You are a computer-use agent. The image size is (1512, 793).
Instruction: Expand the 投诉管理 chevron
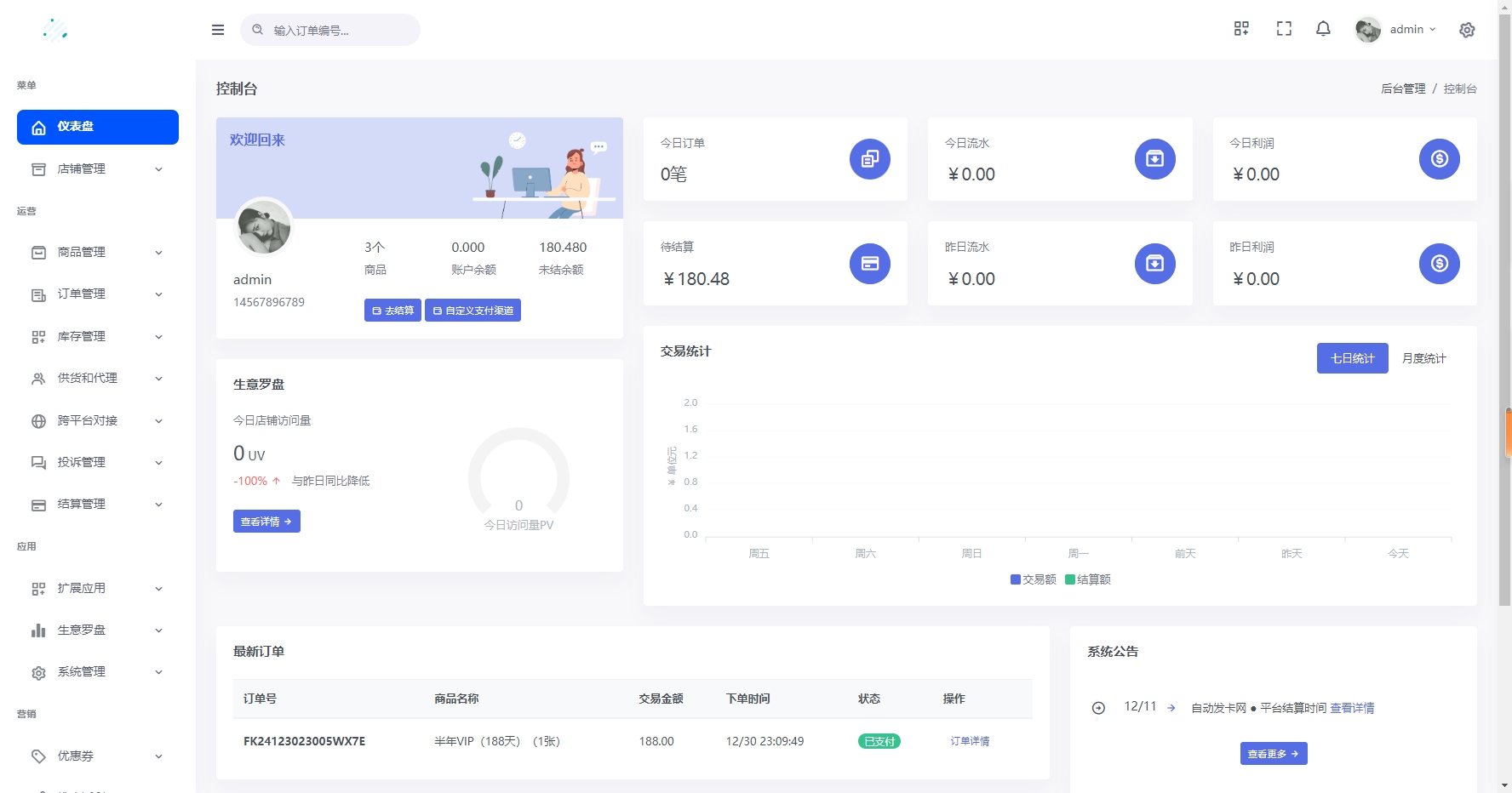coord(158,463)
